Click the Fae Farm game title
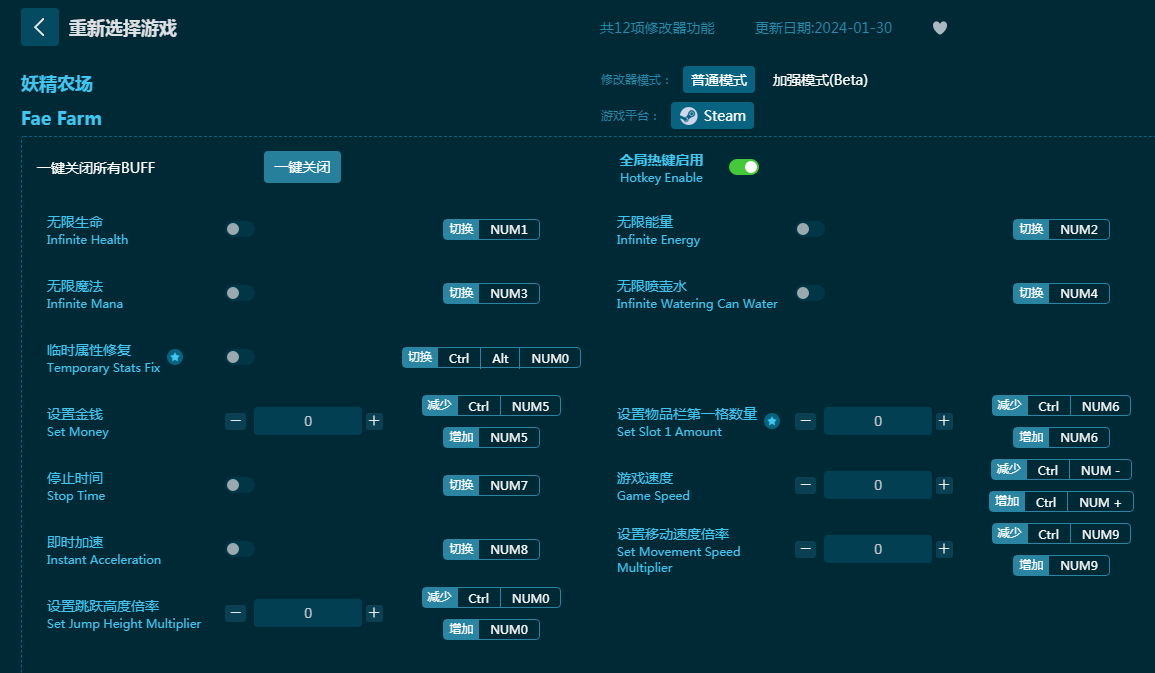 [61, 119]
